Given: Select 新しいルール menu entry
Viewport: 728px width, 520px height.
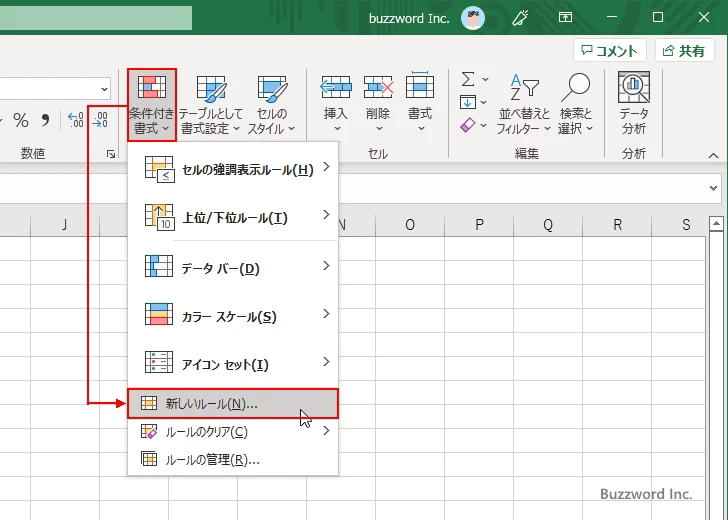Looking at the screenshot, I should point(233,403).
